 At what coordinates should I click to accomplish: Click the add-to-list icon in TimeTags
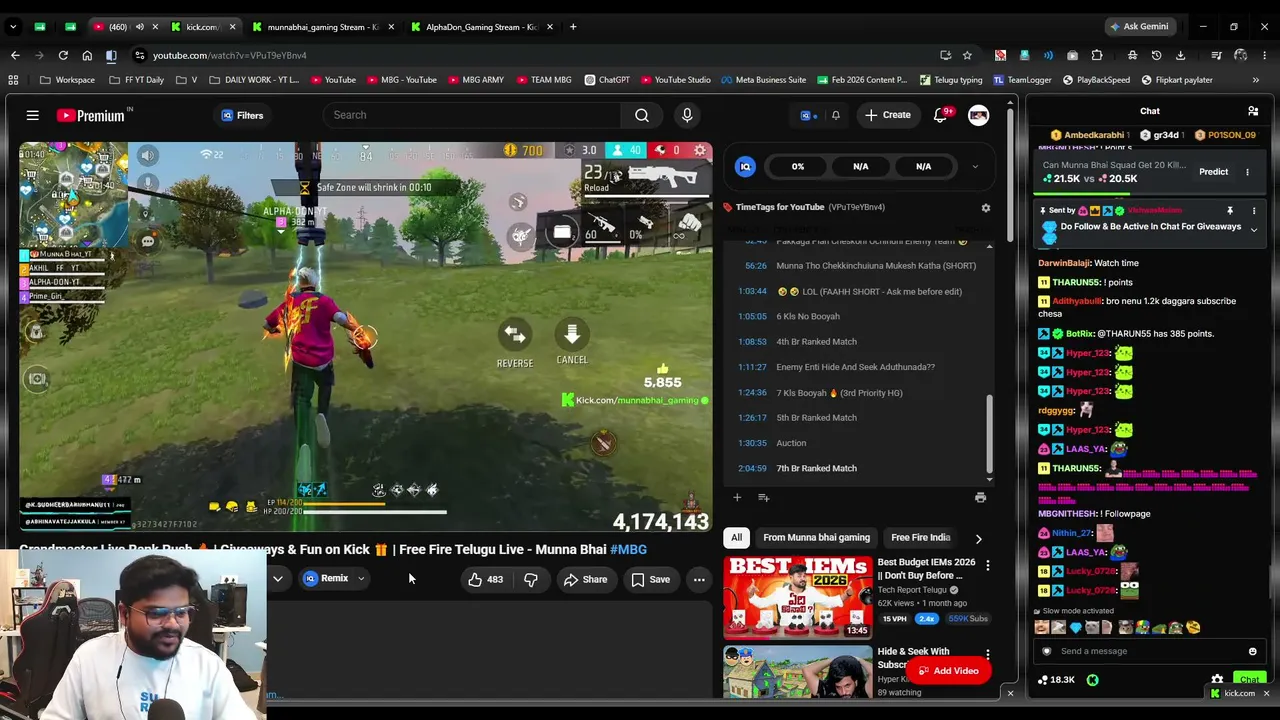click(x=763, y=497)
